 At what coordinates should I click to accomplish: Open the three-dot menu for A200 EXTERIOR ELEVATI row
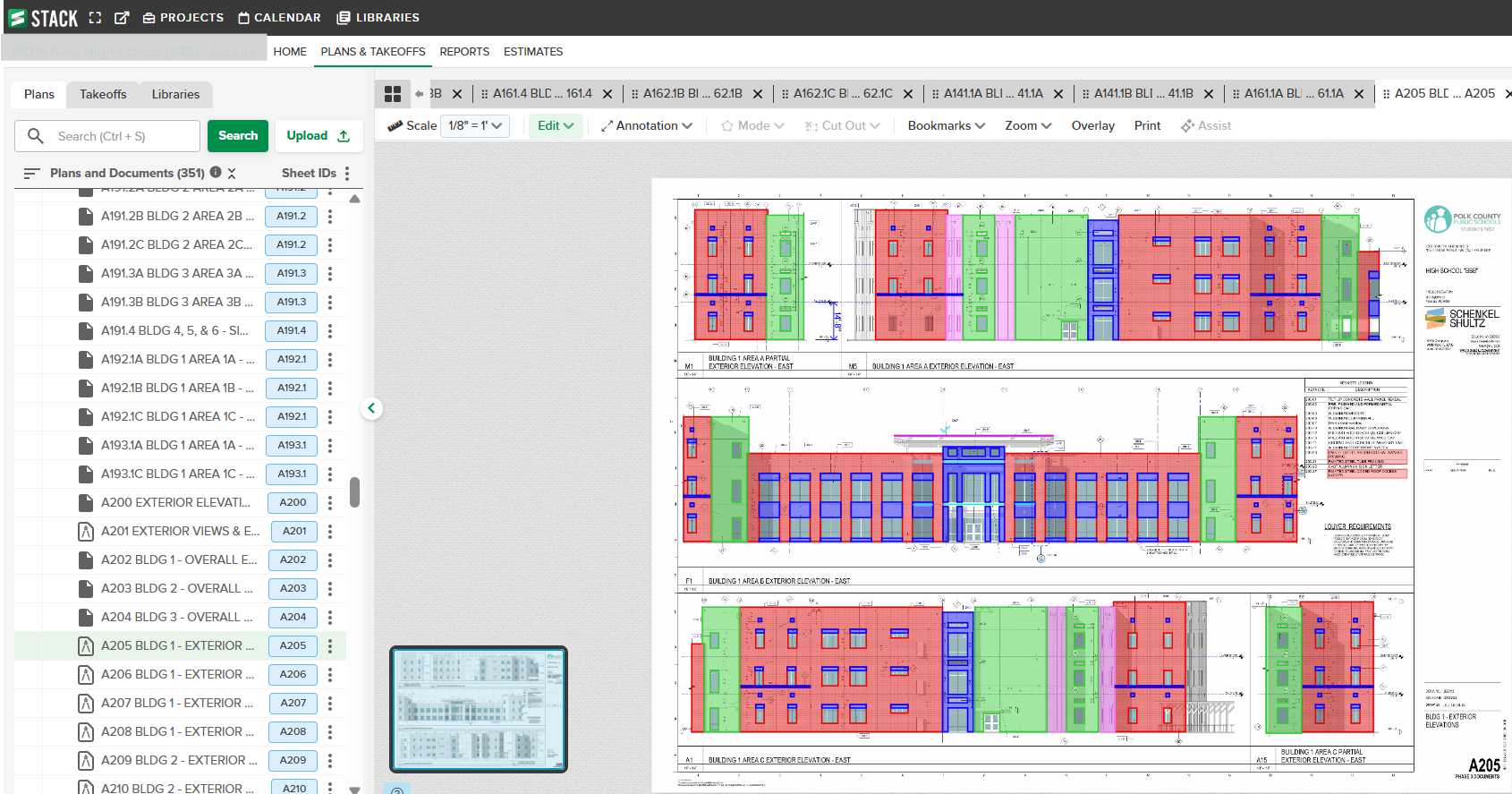pyautogui.click(x=330, y=503)
